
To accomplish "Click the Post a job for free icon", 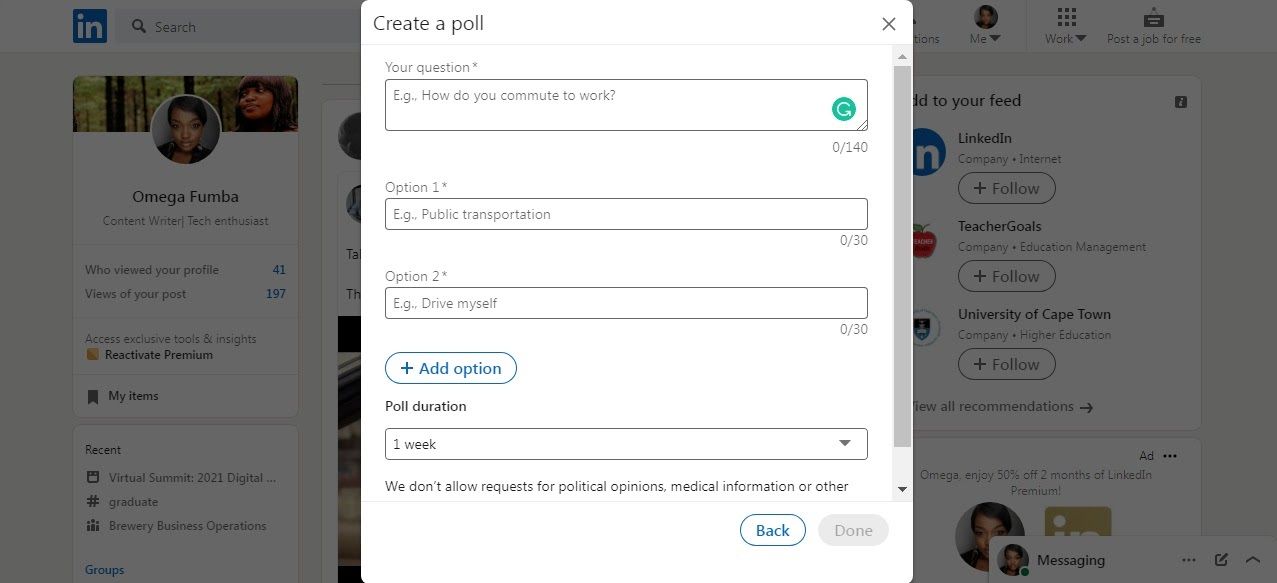I will pyautogui.click(x=1153, y=18).
